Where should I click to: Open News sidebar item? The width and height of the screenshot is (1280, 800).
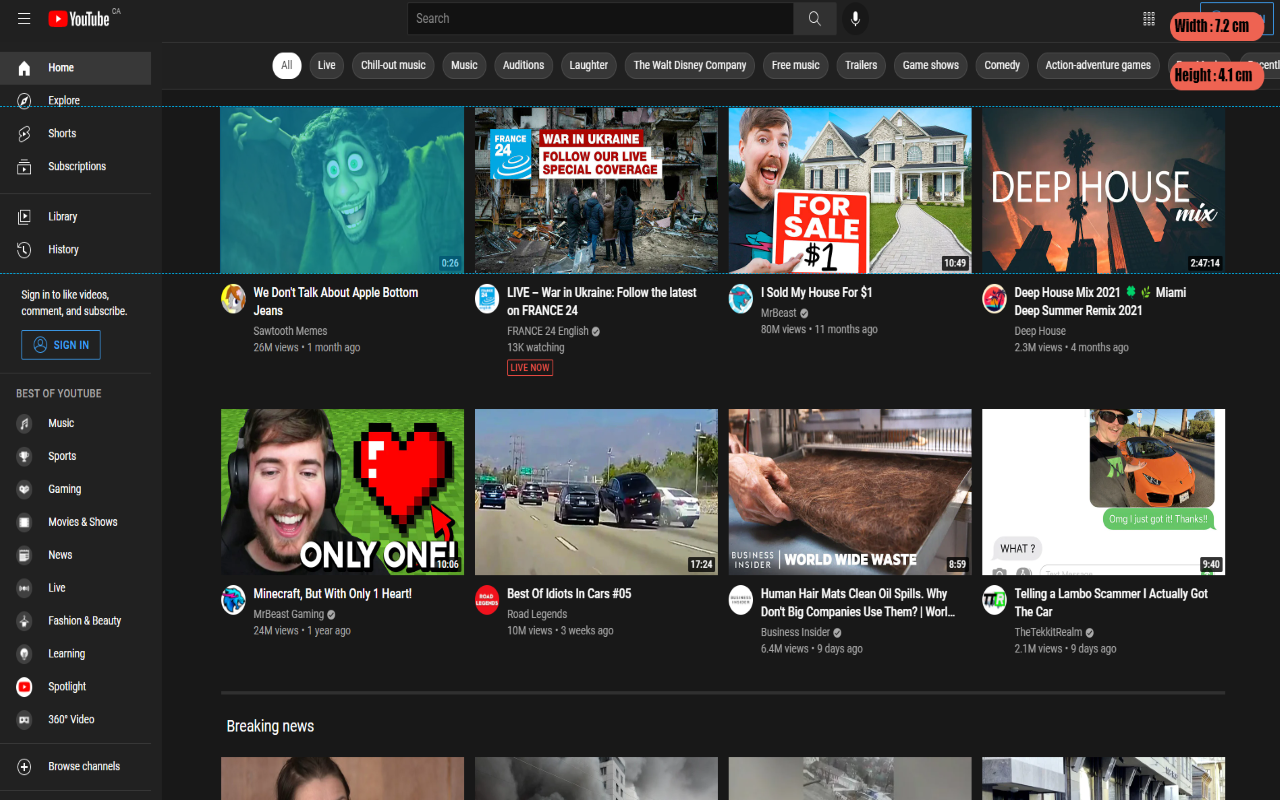[75, 555]
